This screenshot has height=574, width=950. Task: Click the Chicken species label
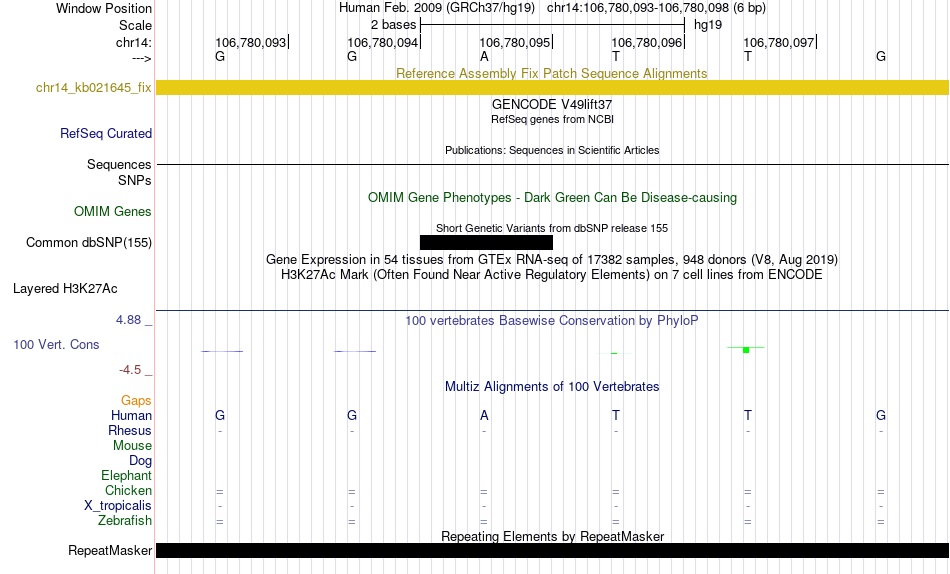click(128, 490)
